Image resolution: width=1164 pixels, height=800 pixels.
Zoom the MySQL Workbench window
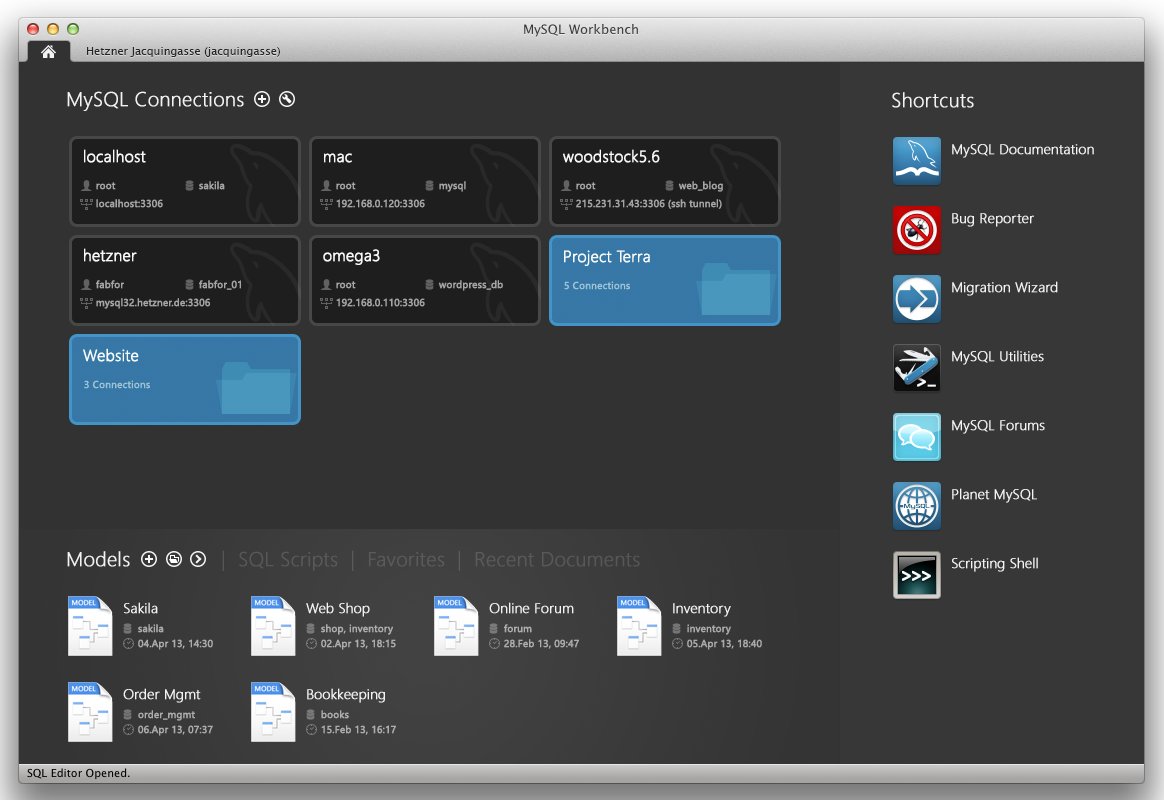click(73, 29)
